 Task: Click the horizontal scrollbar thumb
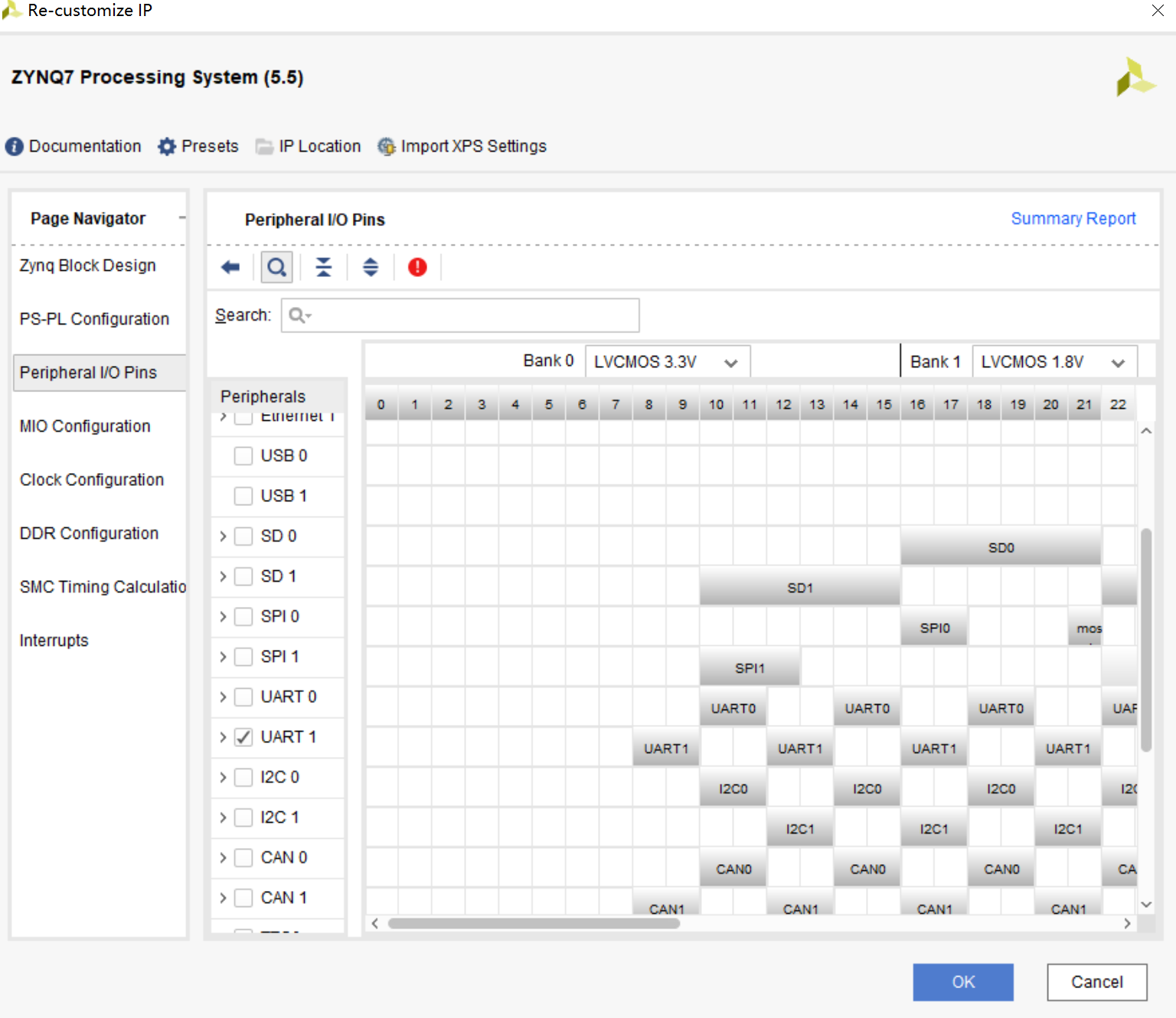coord(534,923)
